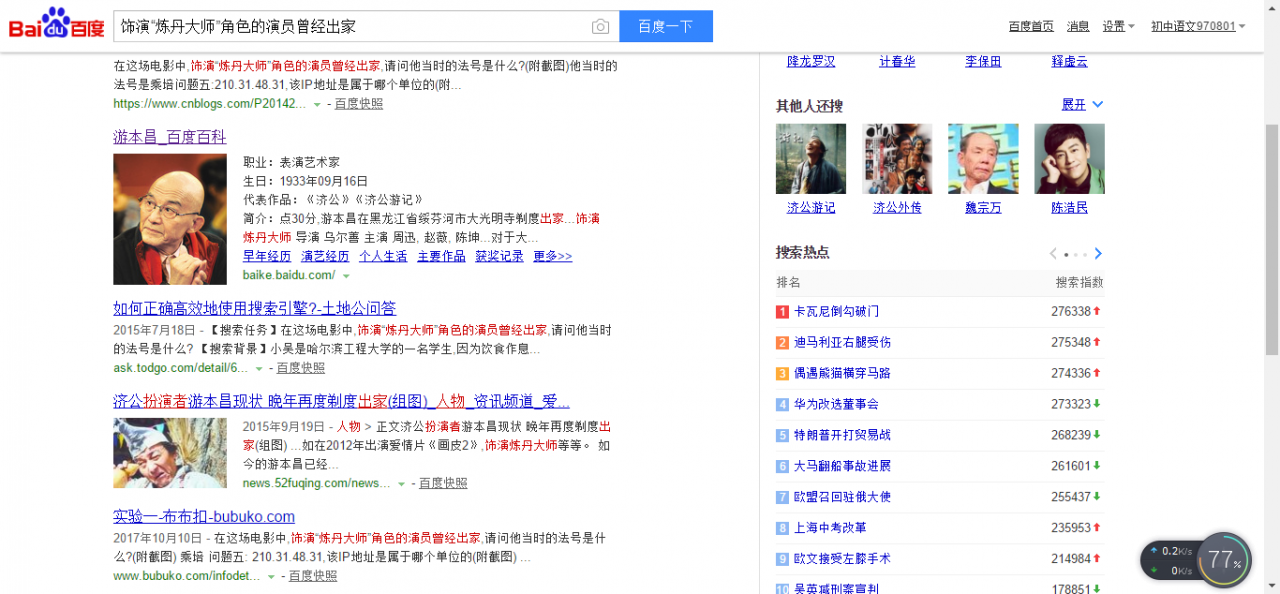Click the 游本昌 baike portrait thumbnail

[170, 219]
